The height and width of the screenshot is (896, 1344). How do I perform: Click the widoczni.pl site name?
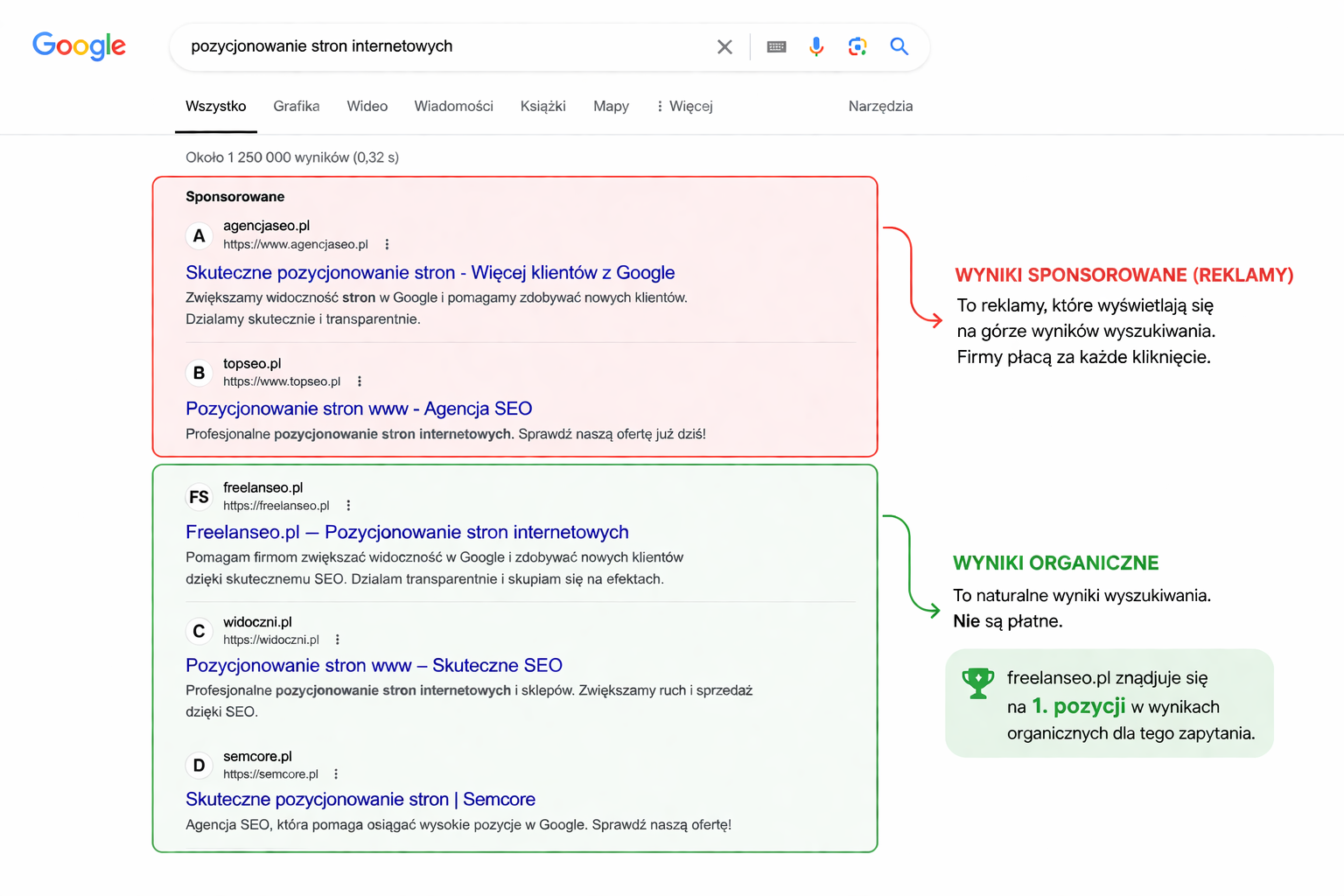257,622
